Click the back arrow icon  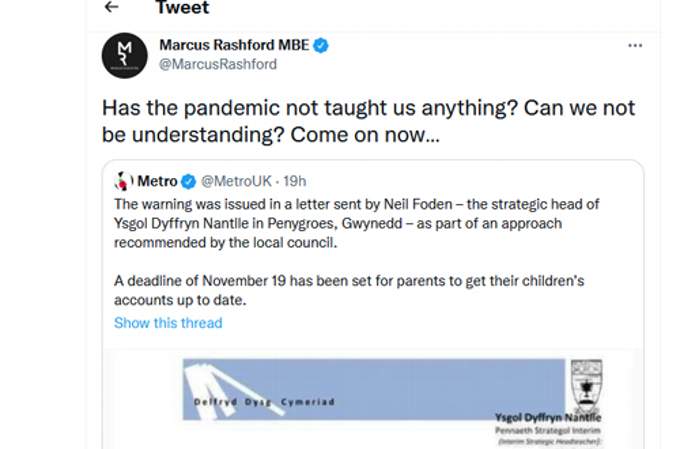click(x=111, y=8)
